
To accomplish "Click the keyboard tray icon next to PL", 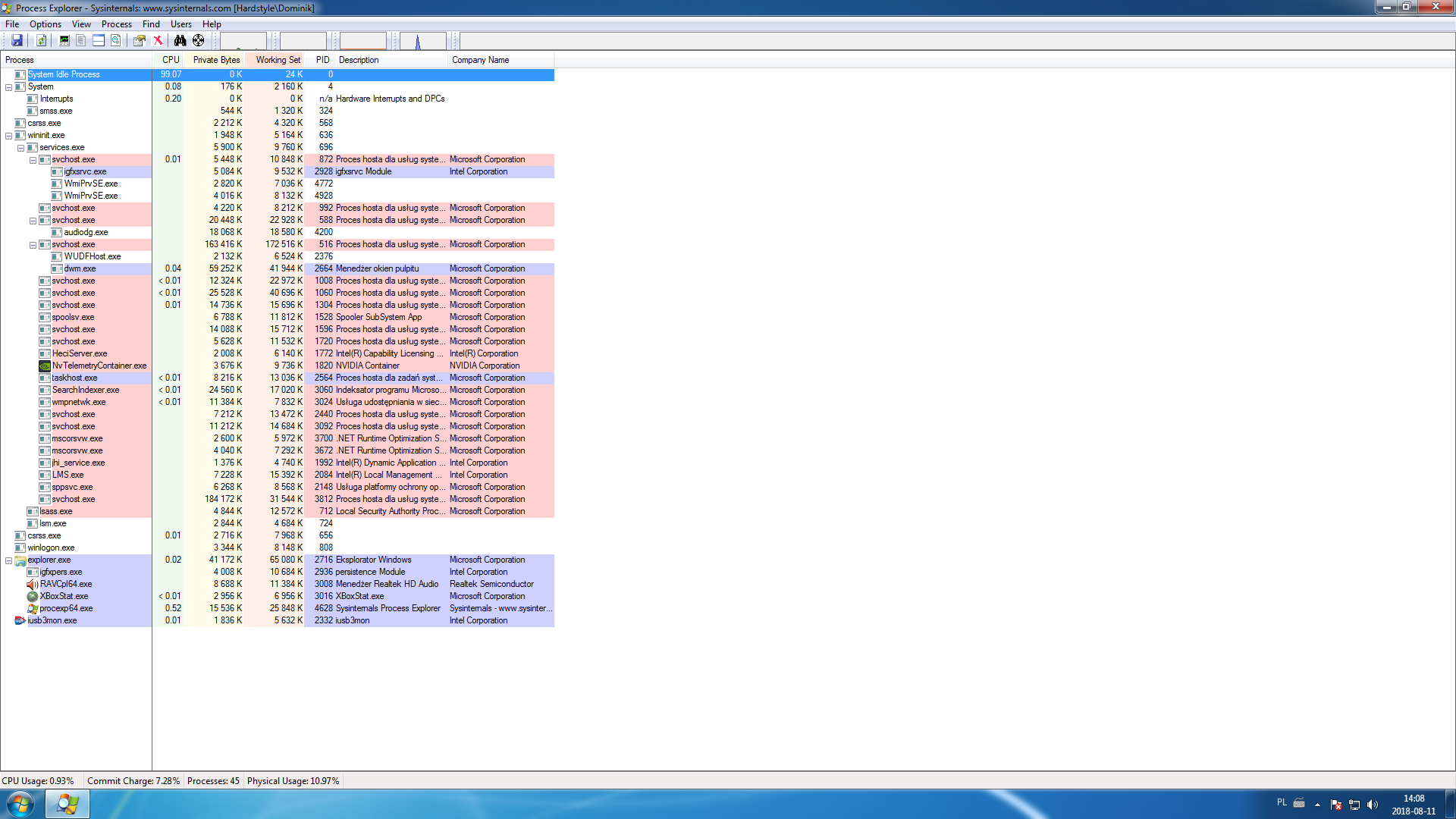I will pos(1299,803).
